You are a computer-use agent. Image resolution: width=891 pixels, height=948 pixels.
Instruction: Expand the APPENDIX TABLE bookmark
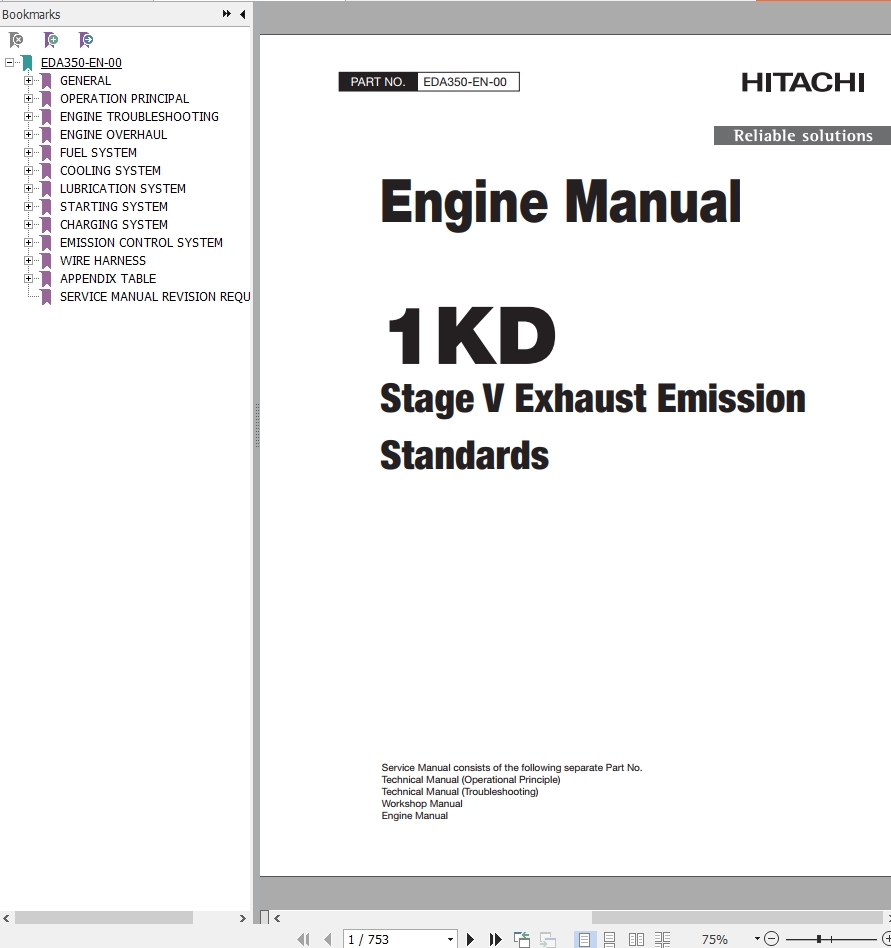(x=28, y=279)
